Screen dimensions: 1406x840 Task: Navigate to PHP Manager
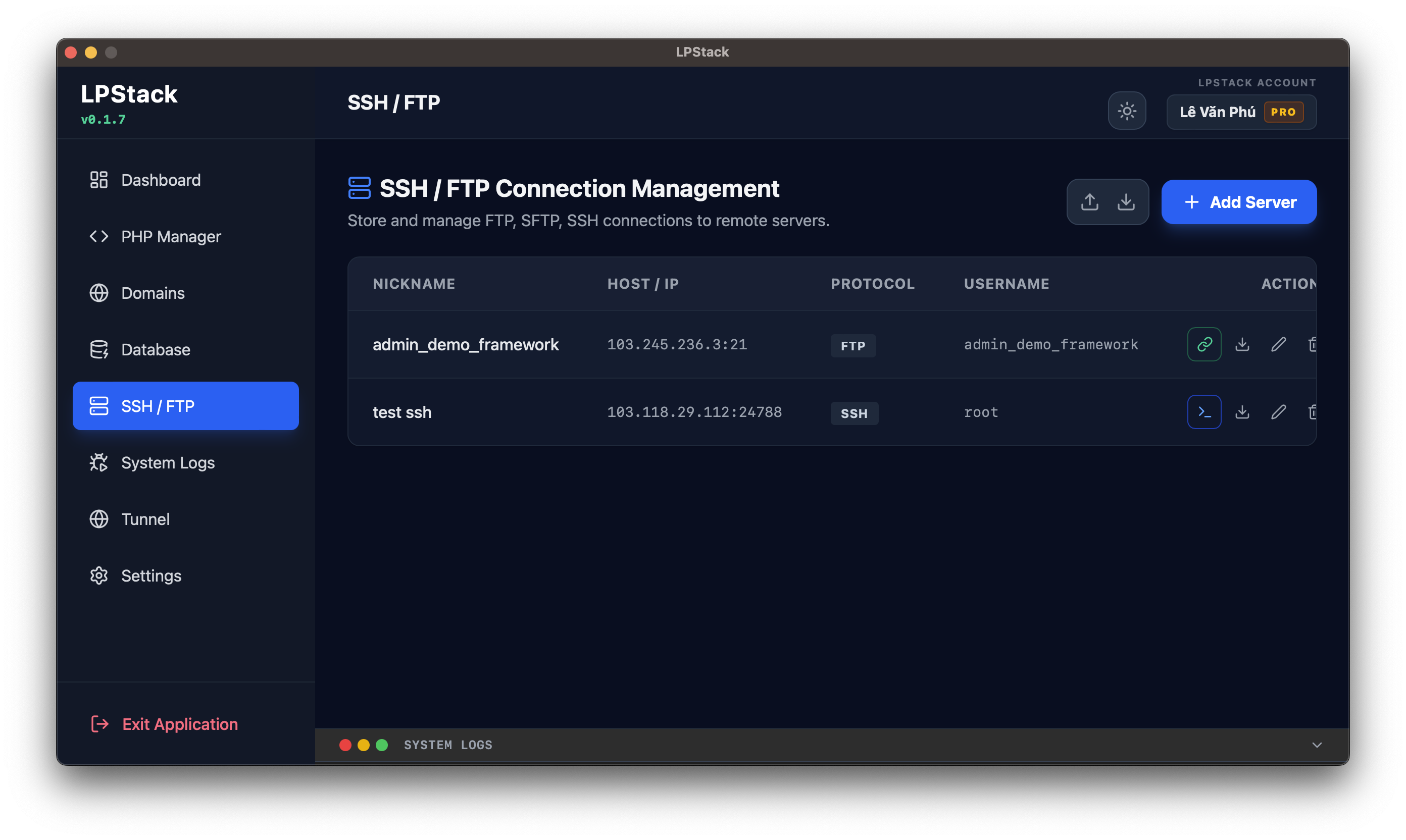[170, 237]
